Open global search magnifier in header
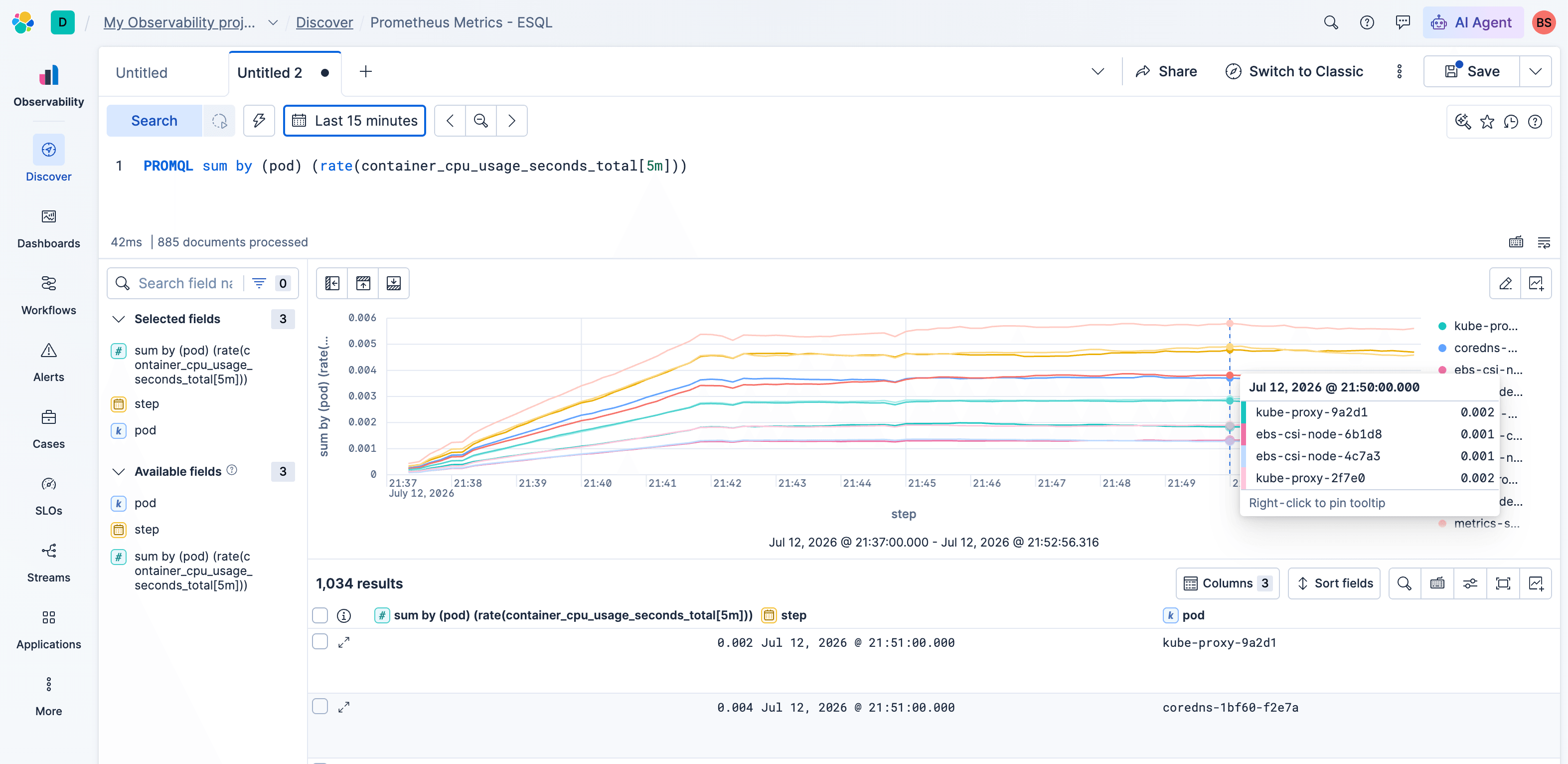Image resolution: width=1568 pixels, height=764 pixels. coord(1331,22)
